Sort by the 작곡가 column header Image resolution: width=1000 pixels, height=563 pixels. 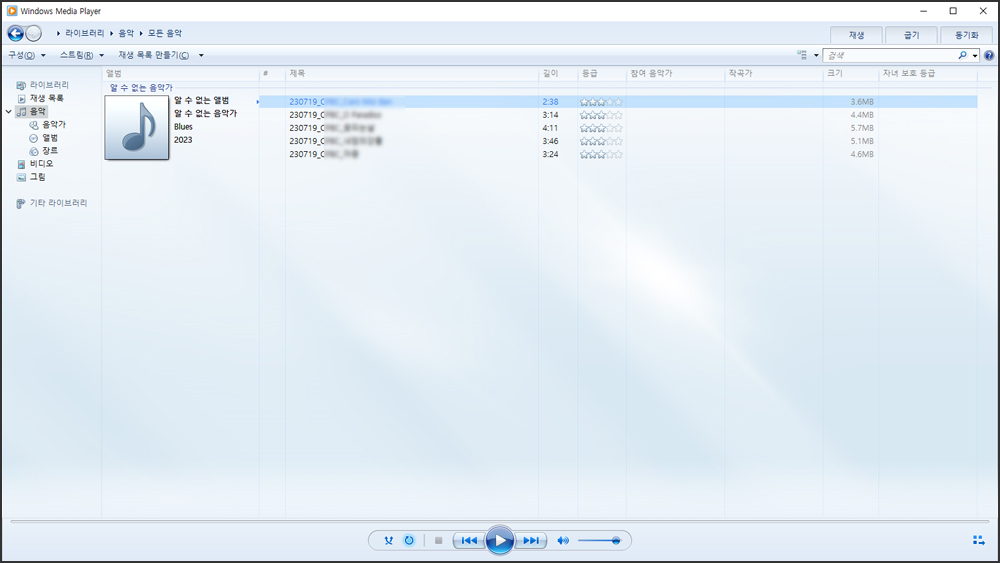(x=774, y=74)
